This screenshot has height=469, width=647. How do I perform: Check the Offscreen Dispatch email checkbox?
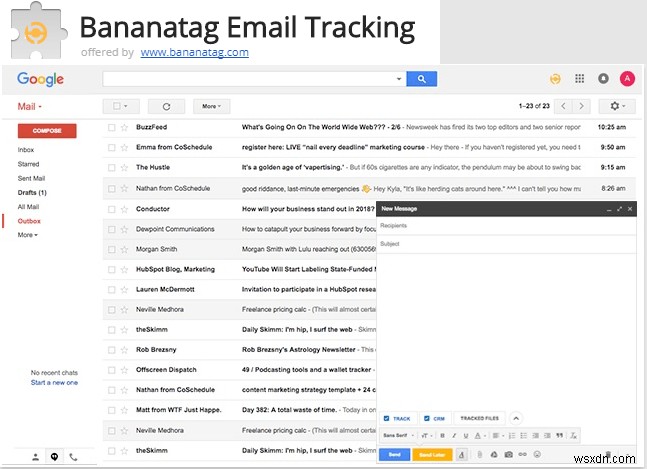(x=111, y=370)
